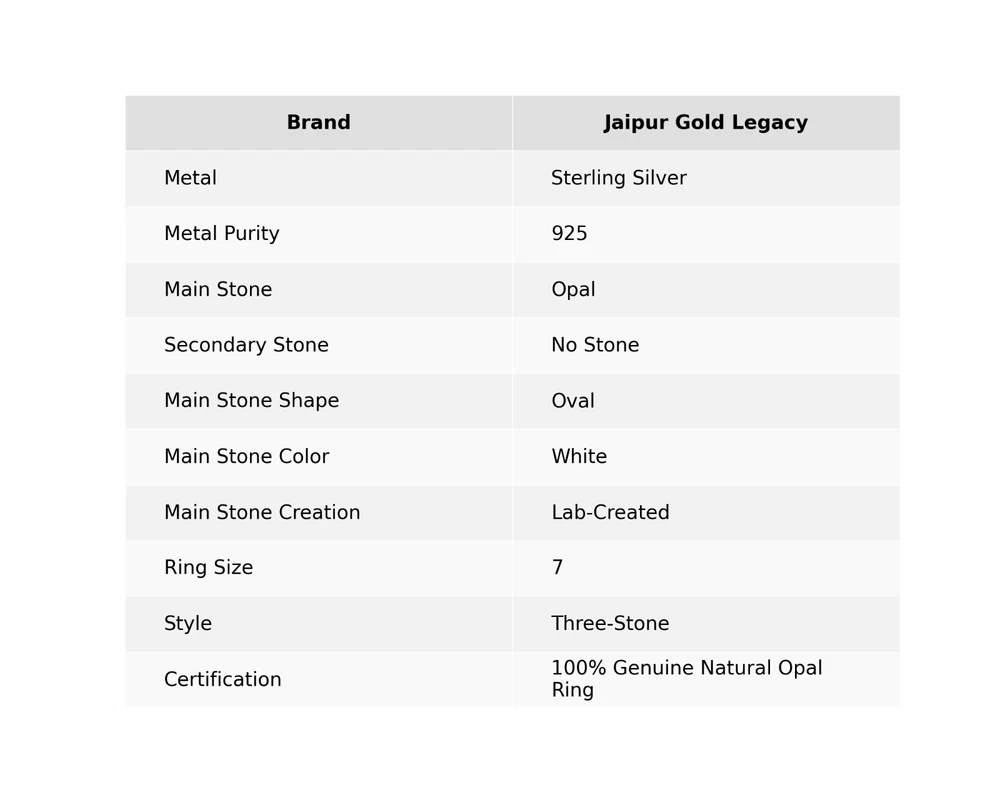Click the No Stone value
The width and height of the screenshot is (1000, 795).
[595, 346]
